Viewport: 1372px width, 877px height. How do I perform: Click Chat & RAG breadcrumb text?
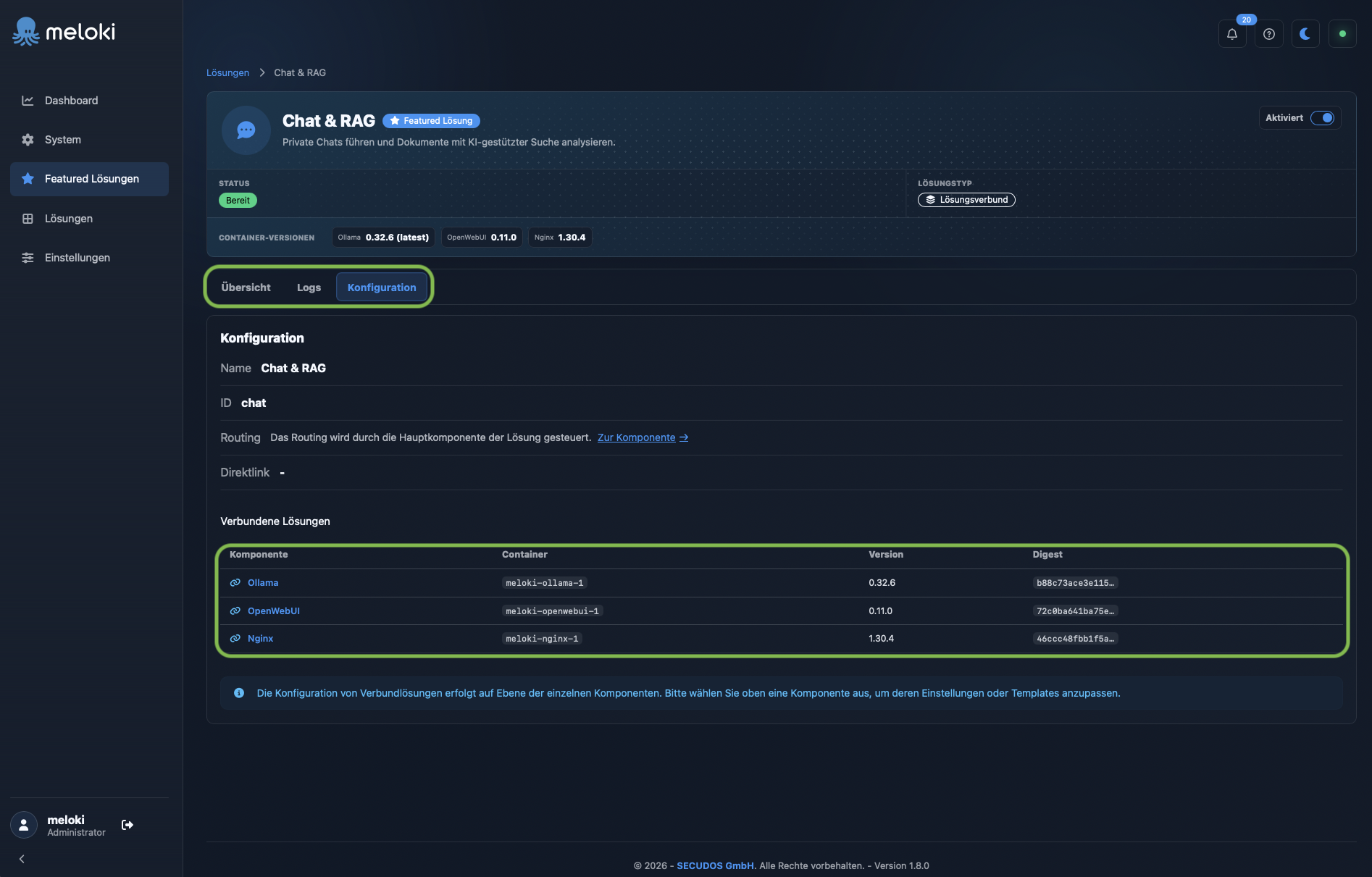point(300,73)
